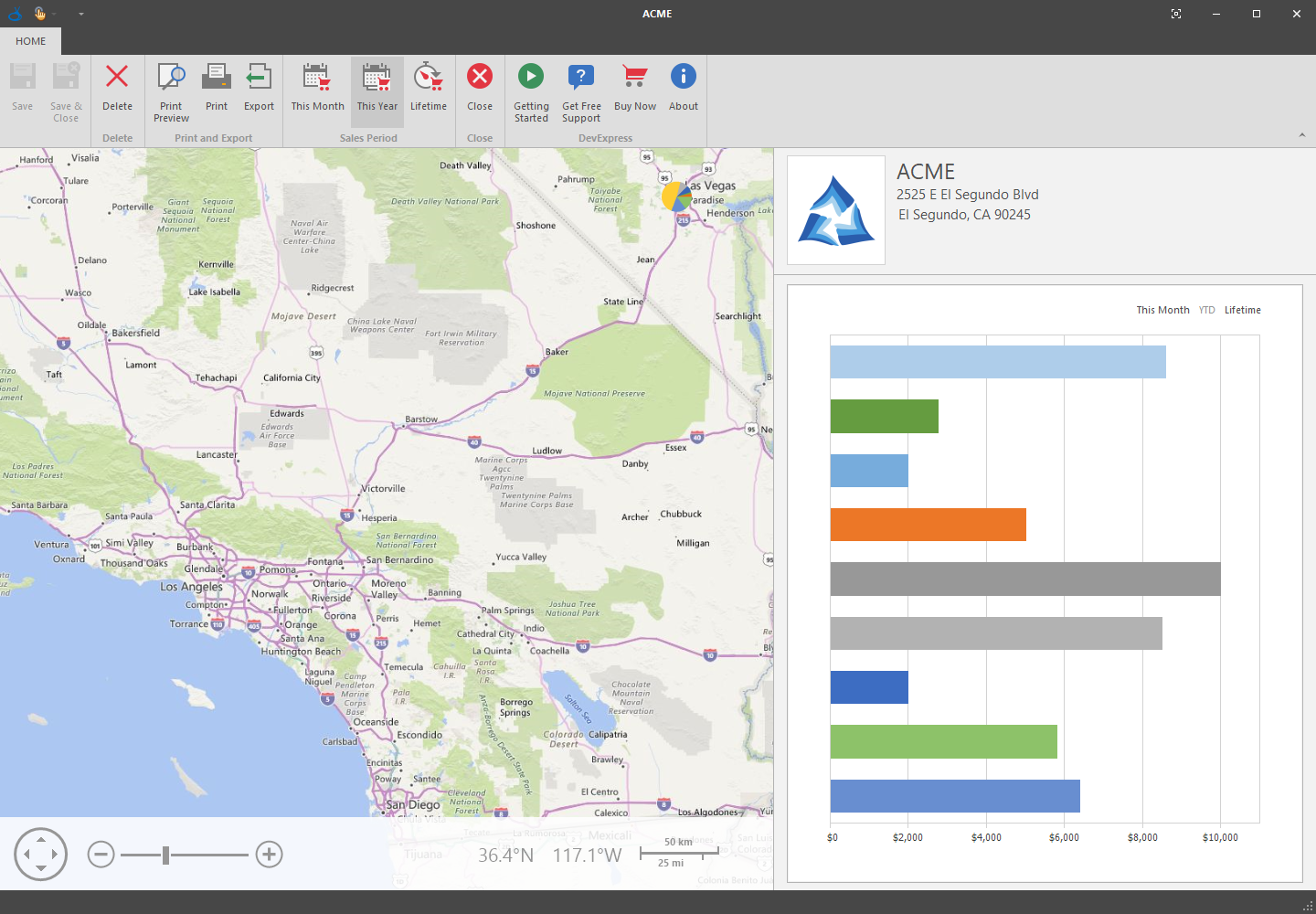Click the map zoom slider handle
This screenshot has width=1316, height=914.
[x=165, y=855]
